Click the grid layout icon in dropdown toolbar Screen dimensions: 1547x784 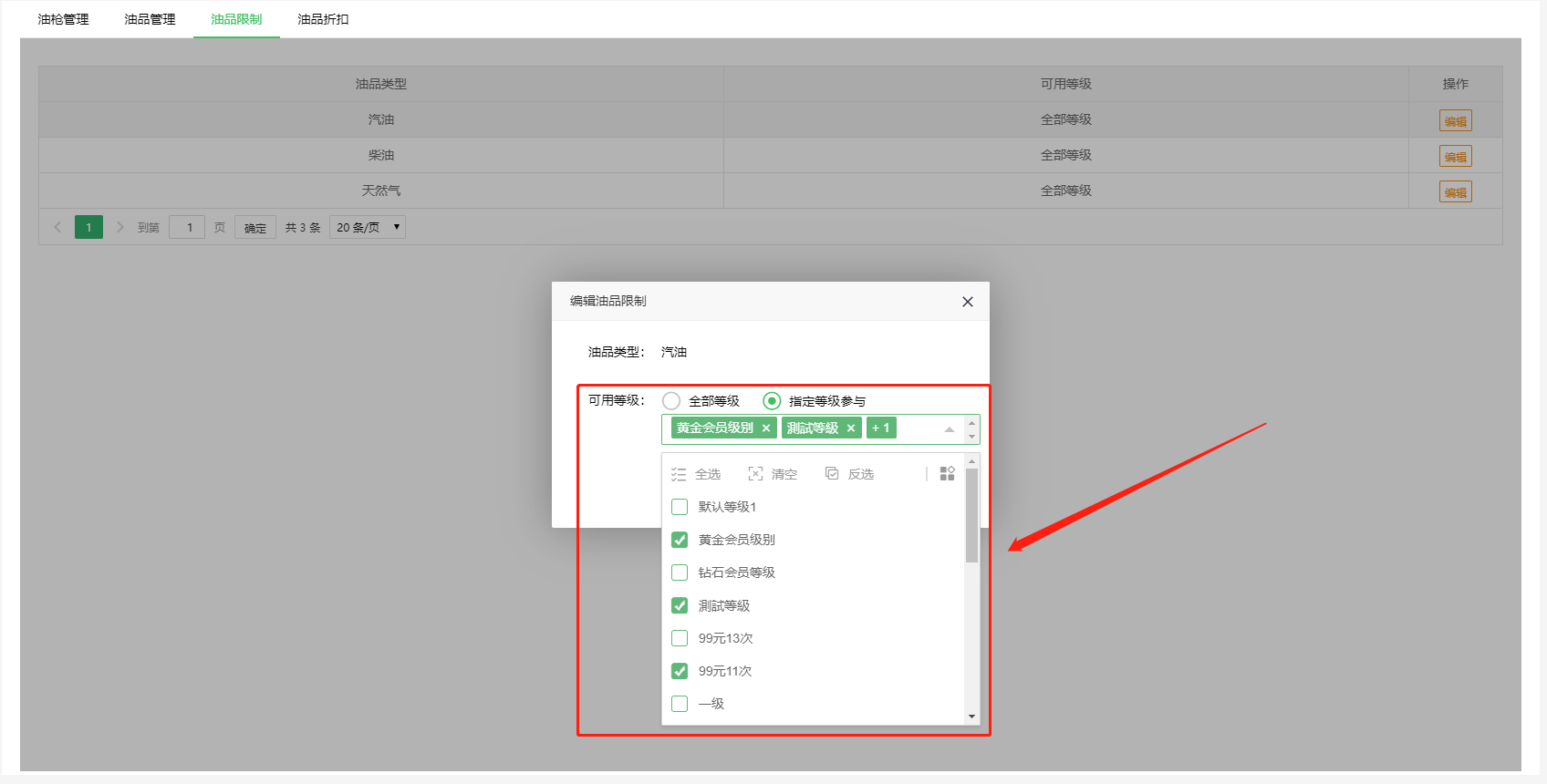point(947,474)
